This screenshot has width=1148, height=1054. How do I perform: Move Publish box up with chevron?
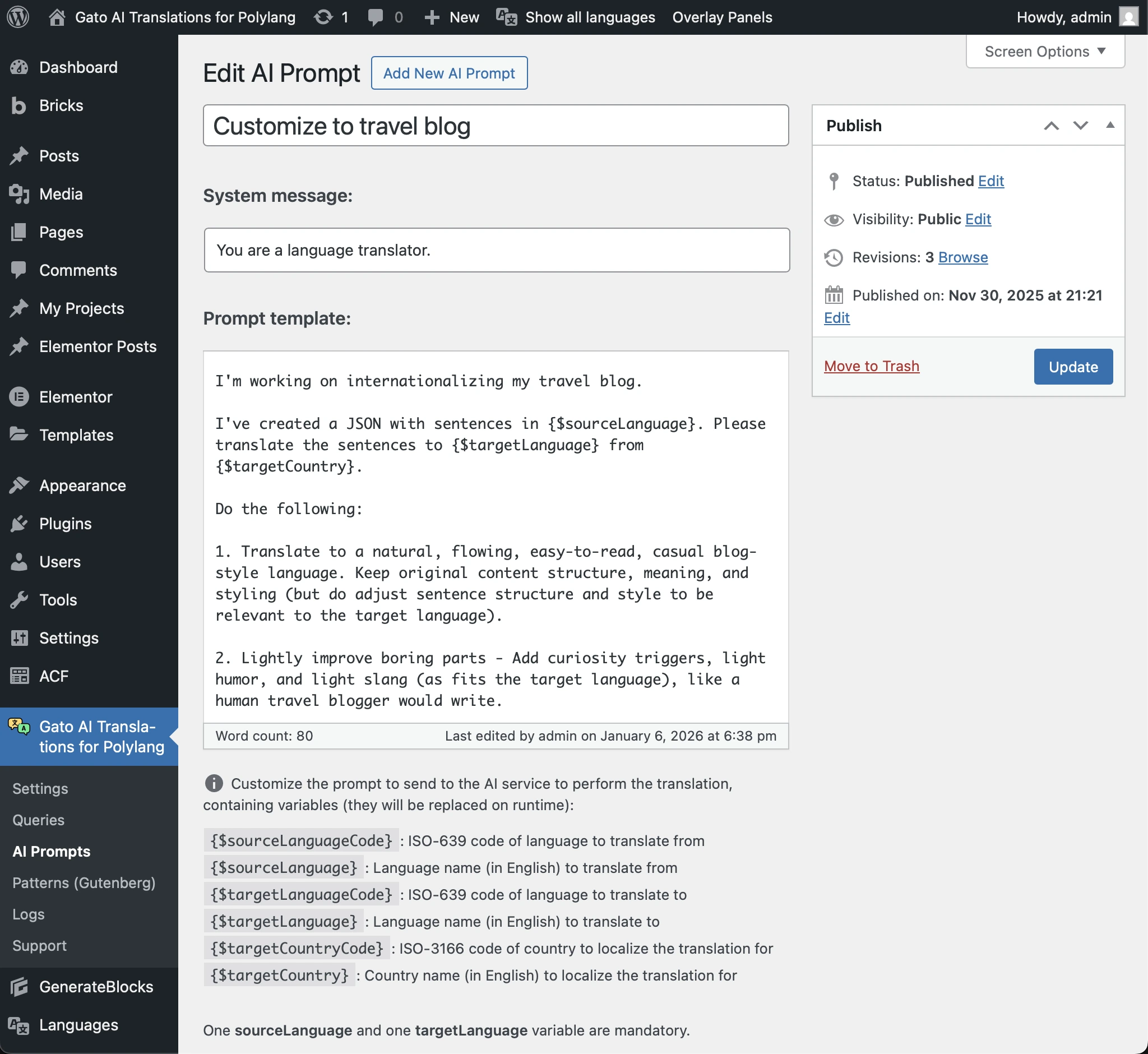point(1051,126)
